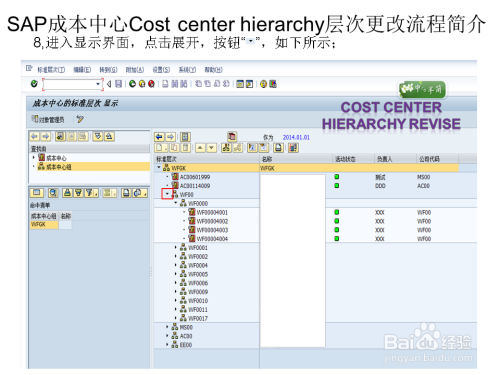Screen dimensions: 500x375
Task: Click the 对象管理员 button
Action: (48, 119)
